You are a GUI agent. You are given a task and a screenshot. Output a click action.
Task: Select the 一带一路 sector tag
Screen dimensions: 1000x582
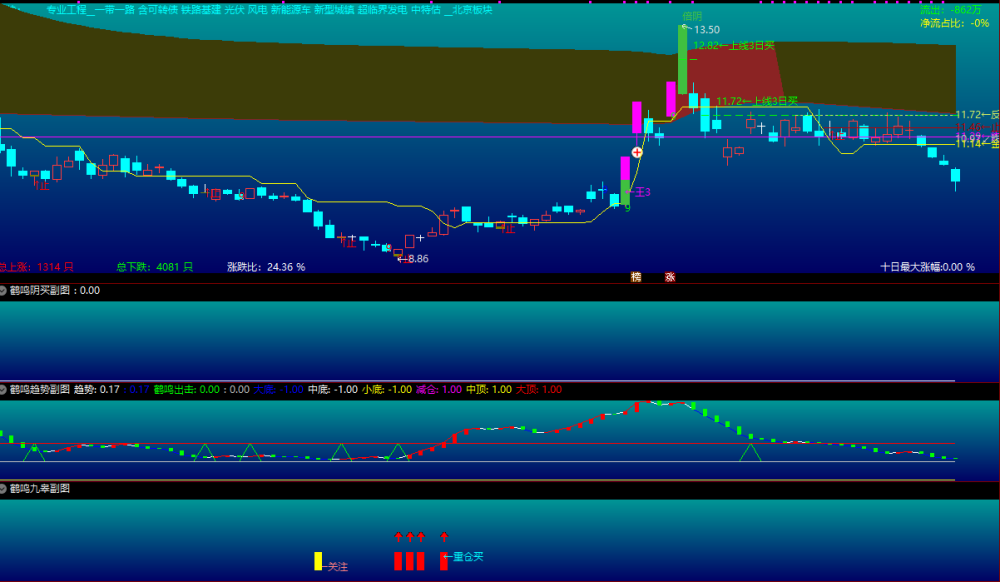pos(115,10)
